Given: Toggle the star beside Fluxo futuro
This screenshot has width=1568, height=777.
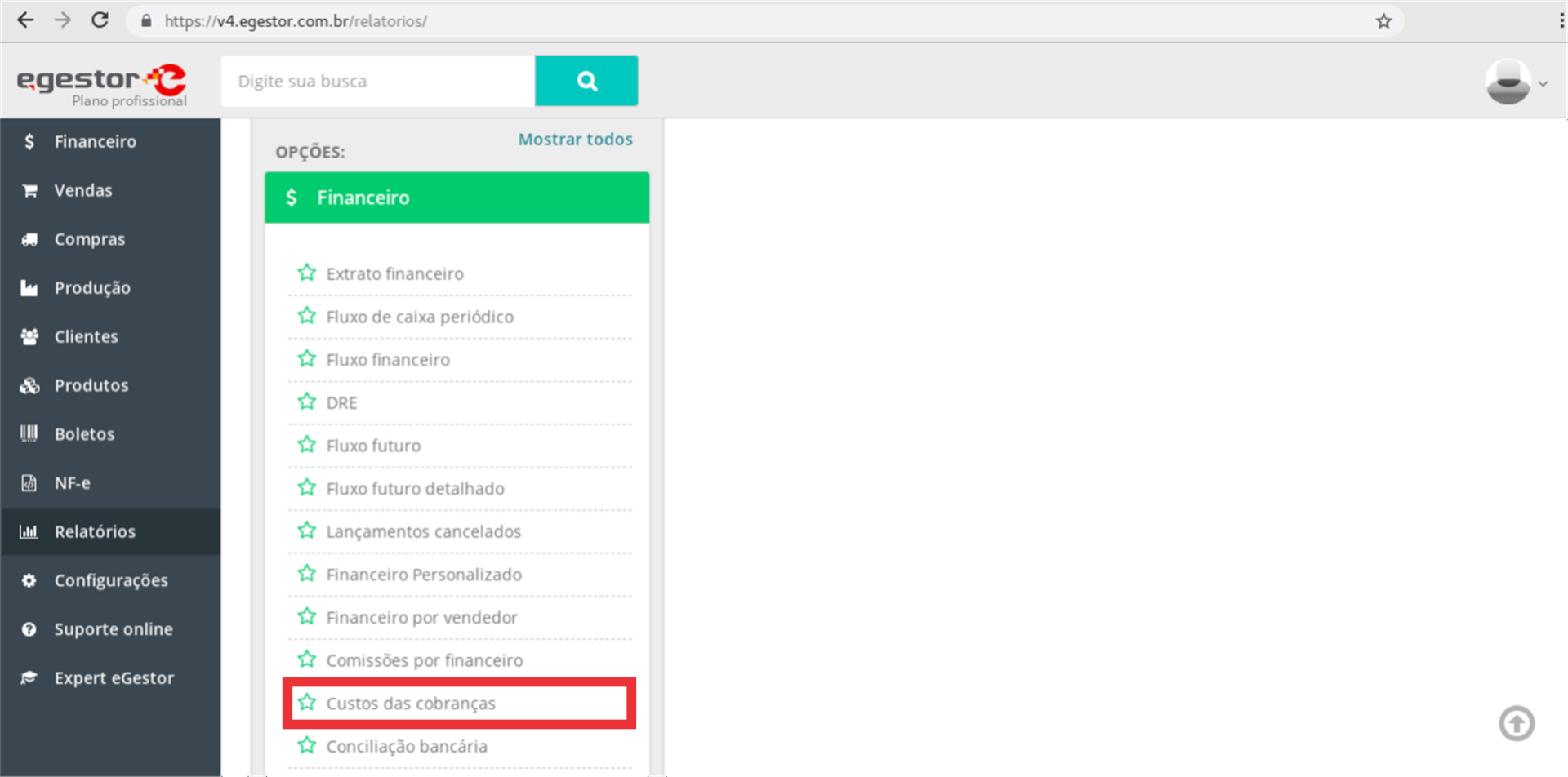Looking at the screenshot, I should point(307,445).
